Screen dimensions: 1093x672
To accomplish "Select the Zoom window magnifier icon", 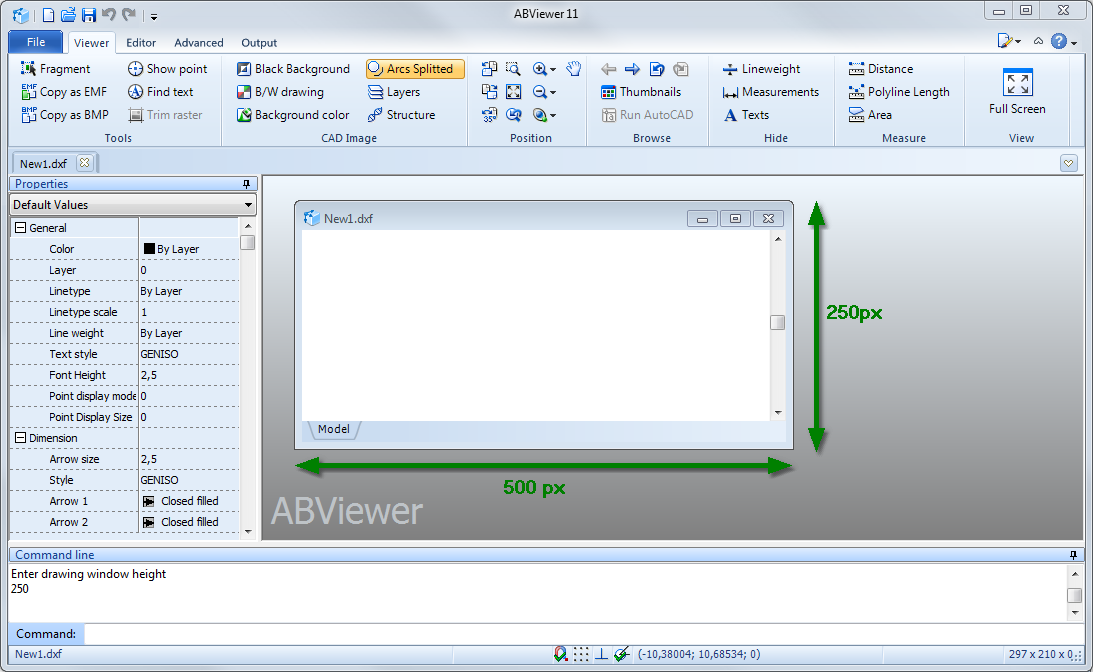I will point(514,68).
